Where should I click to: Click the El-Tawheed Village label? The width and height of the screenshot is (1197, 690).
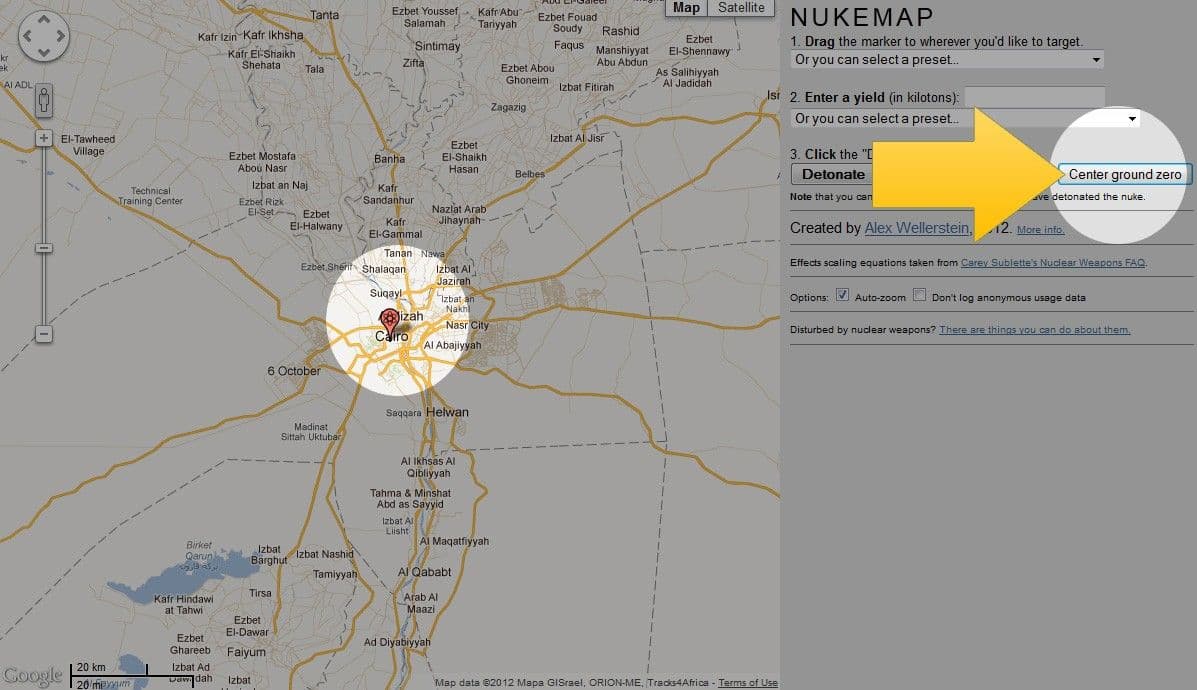pyautogui.click(x=88, y=145)
